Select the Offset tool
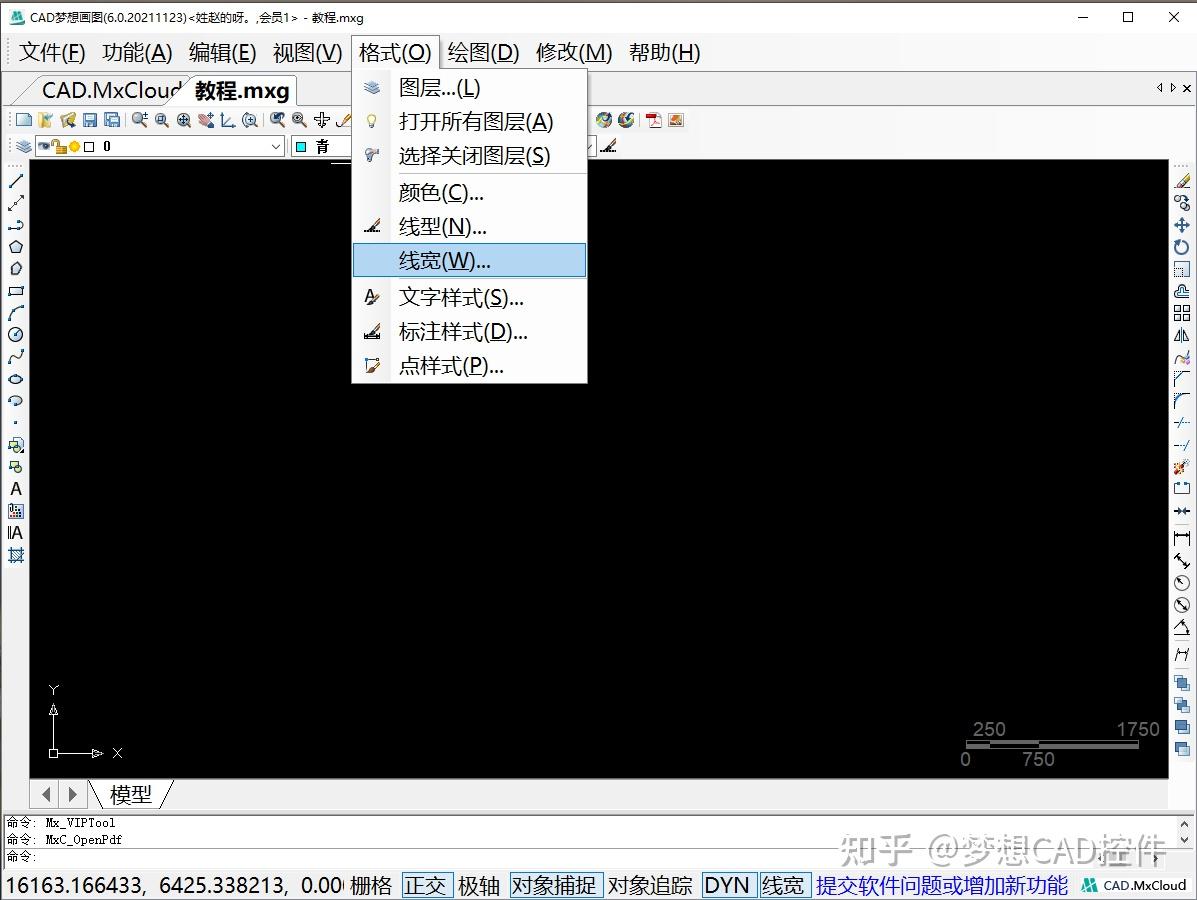Viewport: 1197px width, 900px height. pos(1182,291)
